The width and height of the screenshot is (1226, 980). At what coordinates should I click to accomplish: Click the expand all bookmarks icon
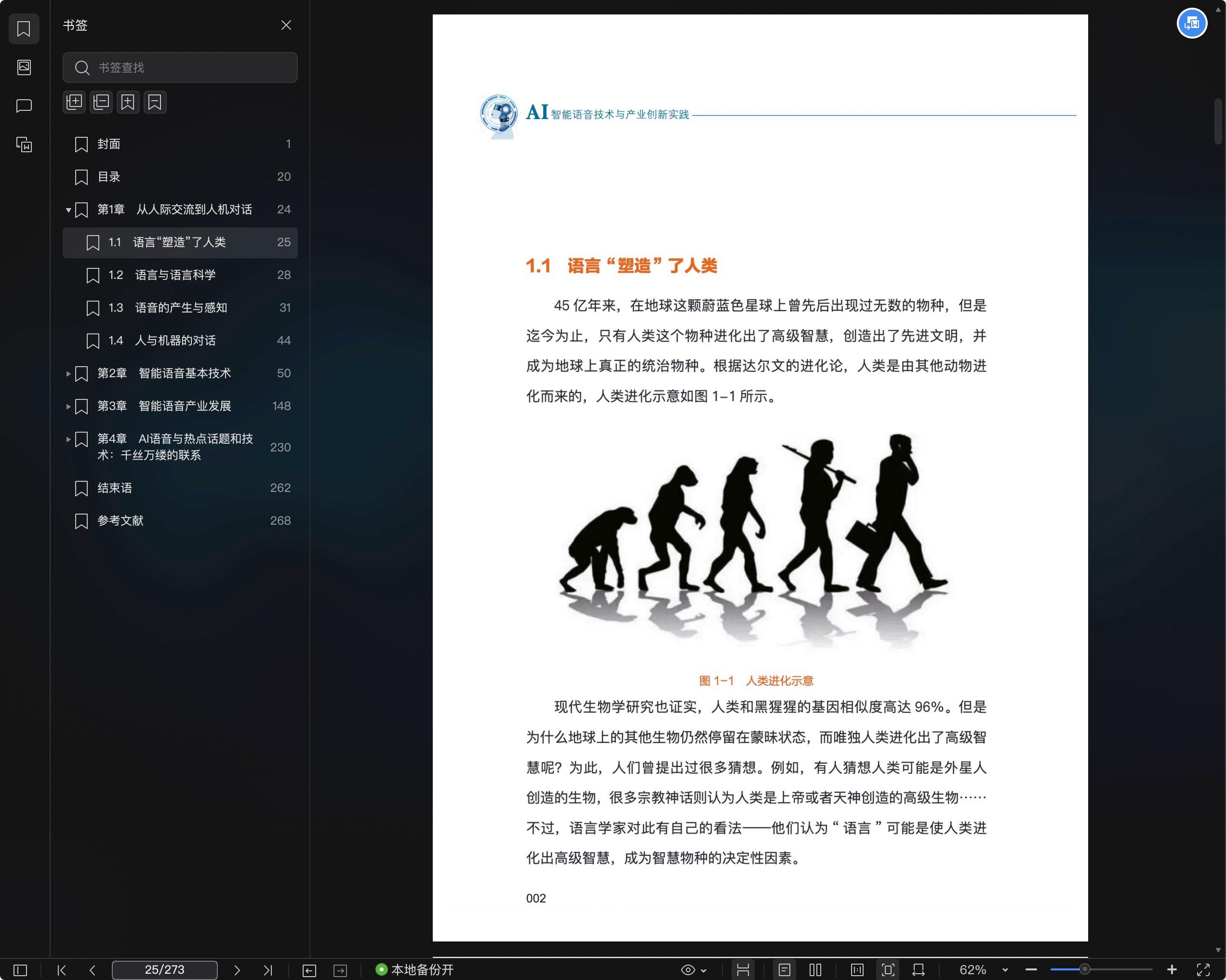74,102
